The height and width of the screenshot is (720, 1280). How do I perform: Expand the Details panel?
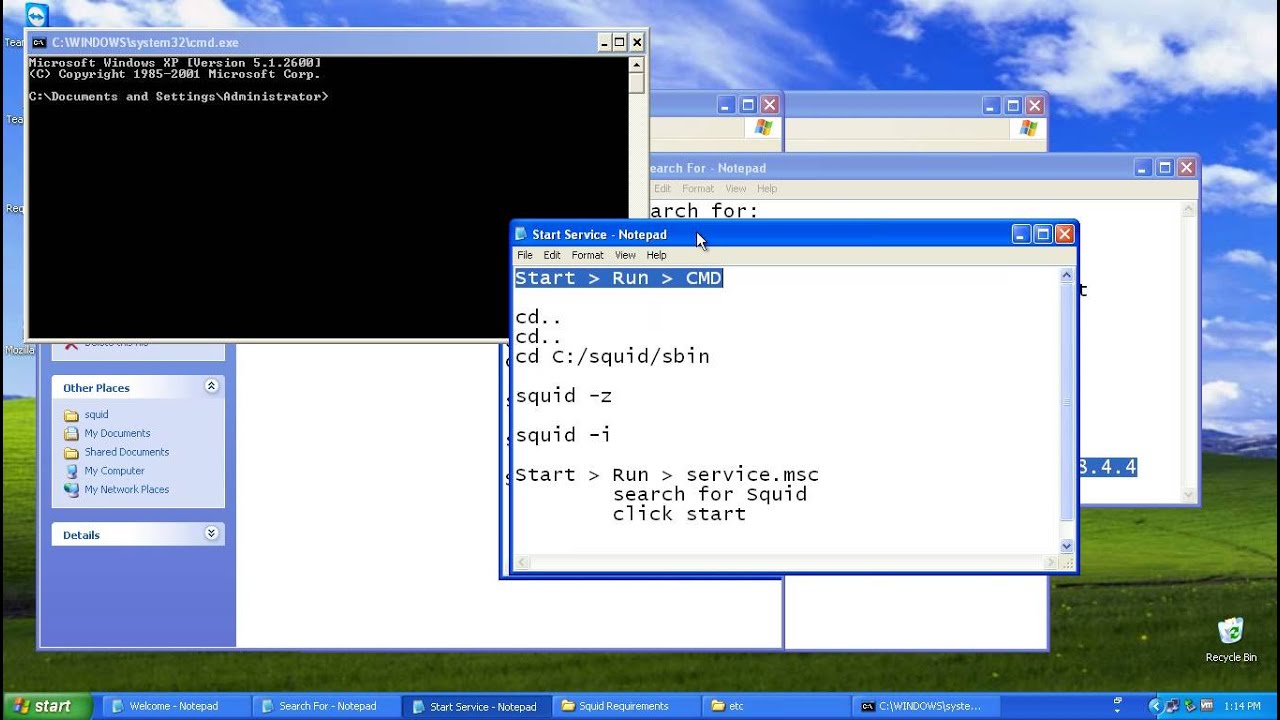[x=211, y=534]
